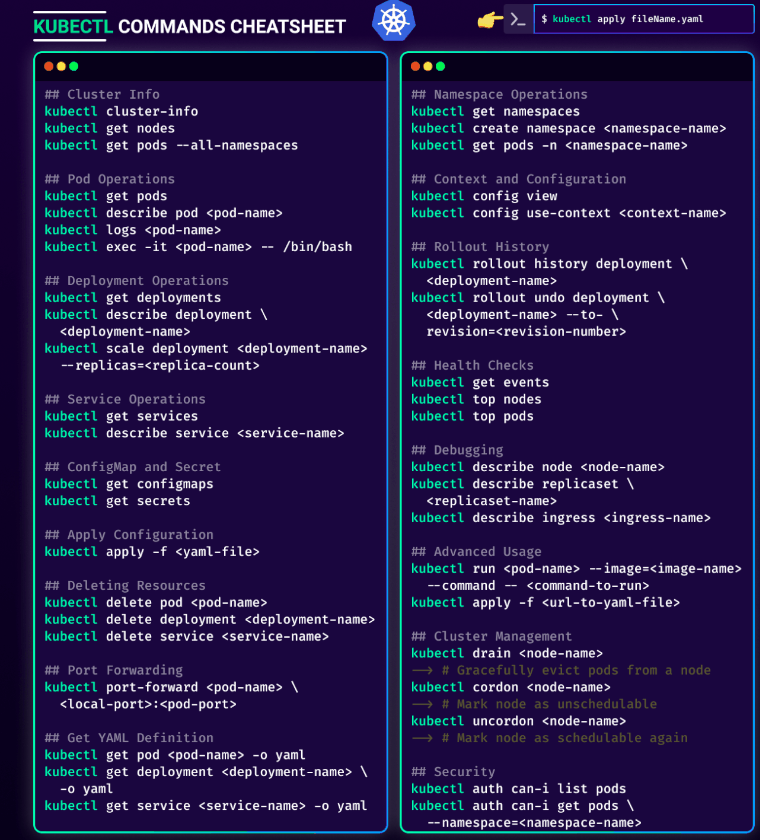Select 'kubectl create namespace <namespace-name>' line
760x840 pixels.
click(x=569, y=129)
